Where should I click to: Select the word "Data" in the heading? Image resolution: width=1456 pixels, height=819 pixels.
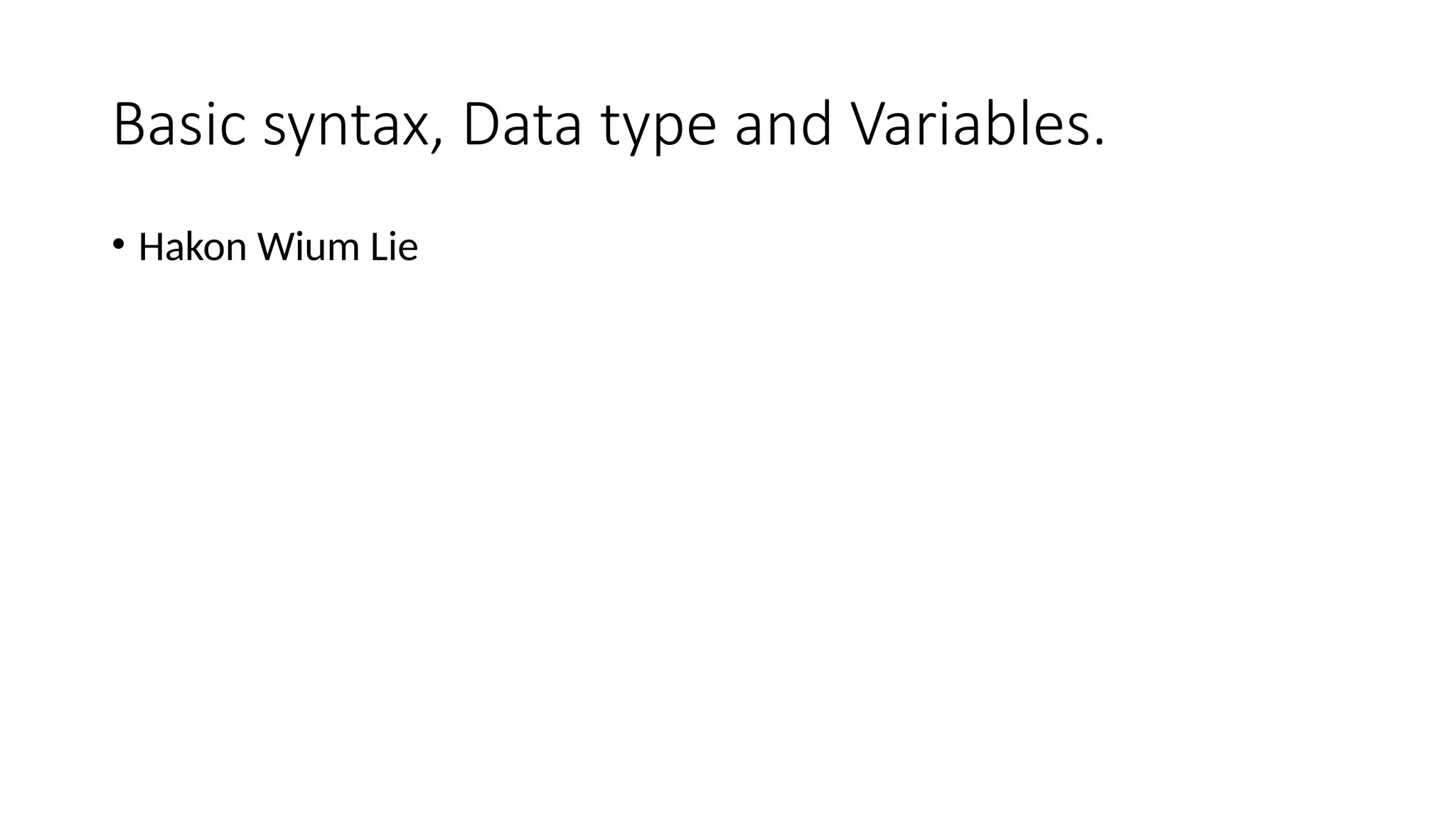523,125
